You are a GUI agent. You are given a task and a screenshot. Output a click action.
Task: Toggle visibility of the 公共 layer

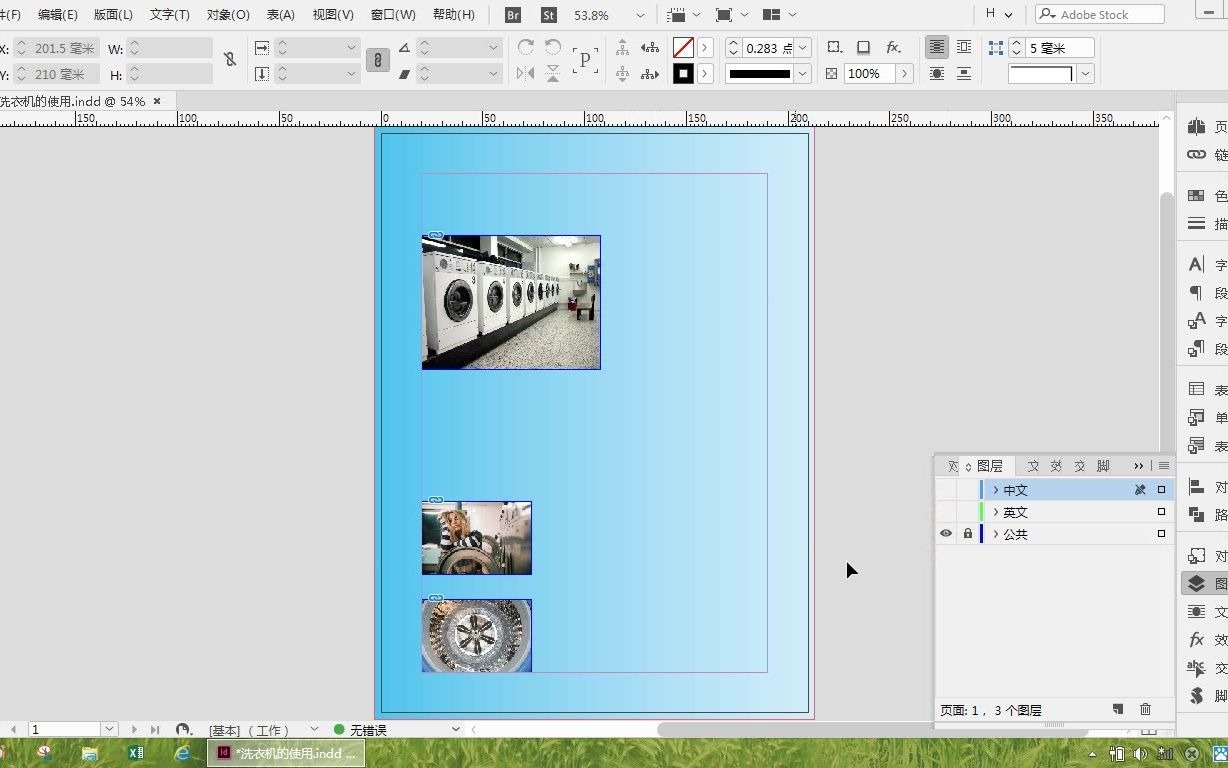[x=945, y=533]
